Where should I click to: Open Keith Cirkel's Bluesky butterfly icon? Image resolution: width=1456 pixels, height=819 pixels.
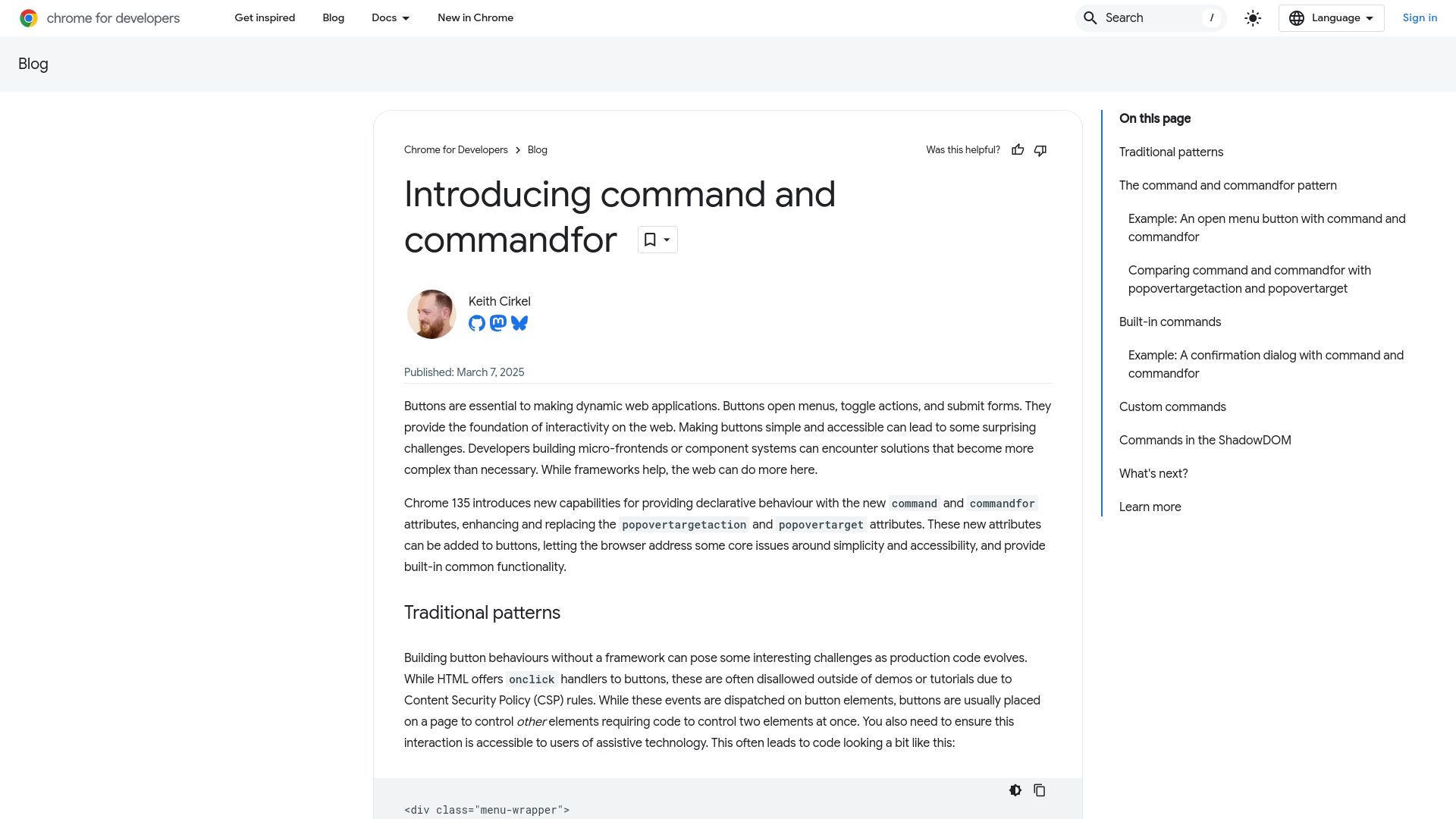tap(519, 324)
